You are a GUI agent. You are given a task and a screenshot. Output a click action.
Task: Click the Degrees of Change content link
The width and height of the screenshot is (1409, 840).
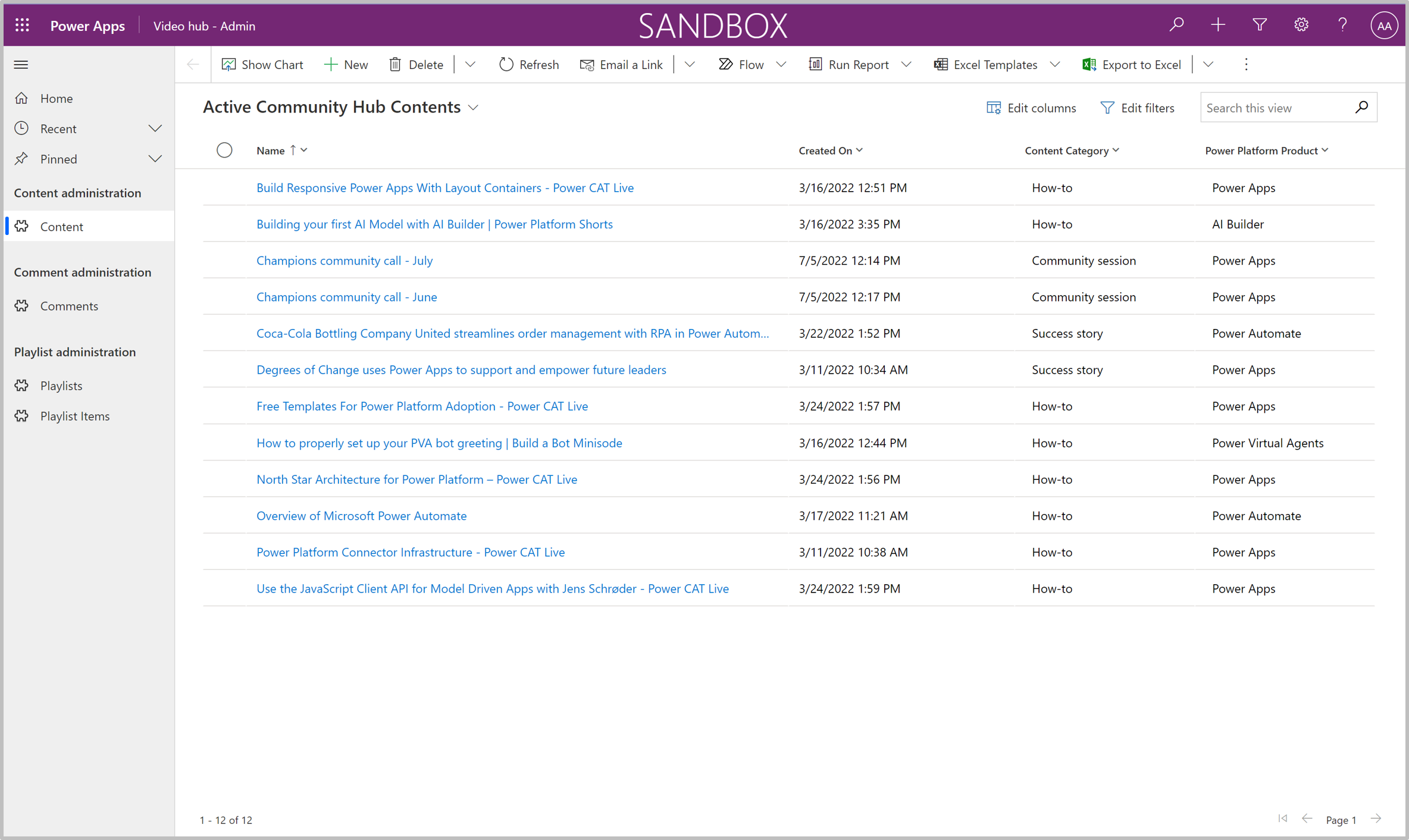point(461,369)
